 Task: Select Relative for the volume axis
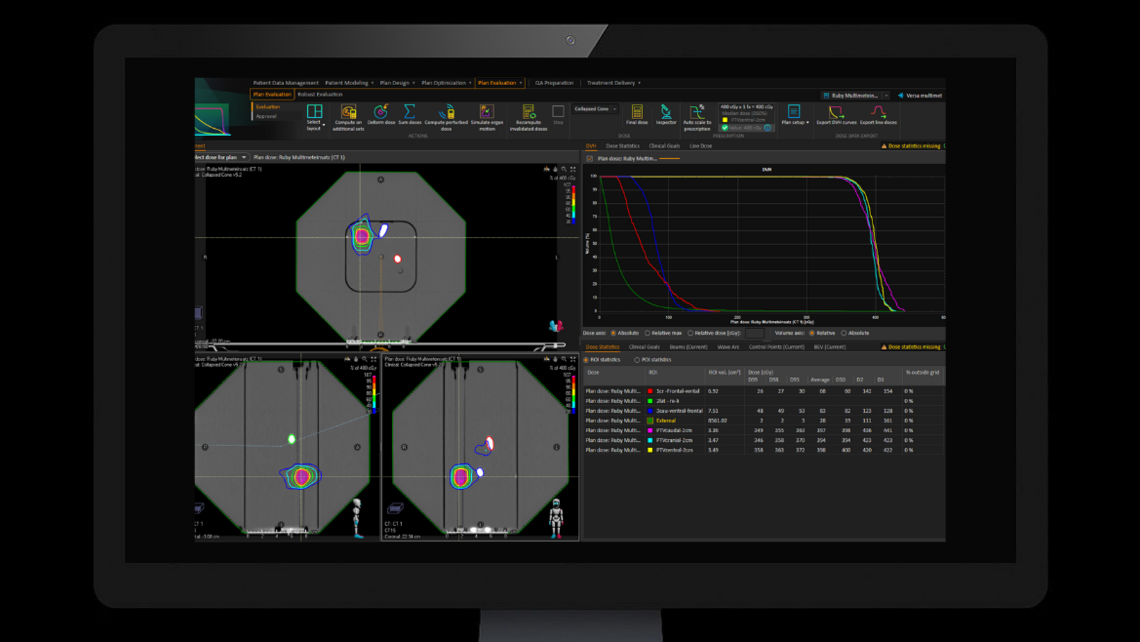(x=812, y=332)
